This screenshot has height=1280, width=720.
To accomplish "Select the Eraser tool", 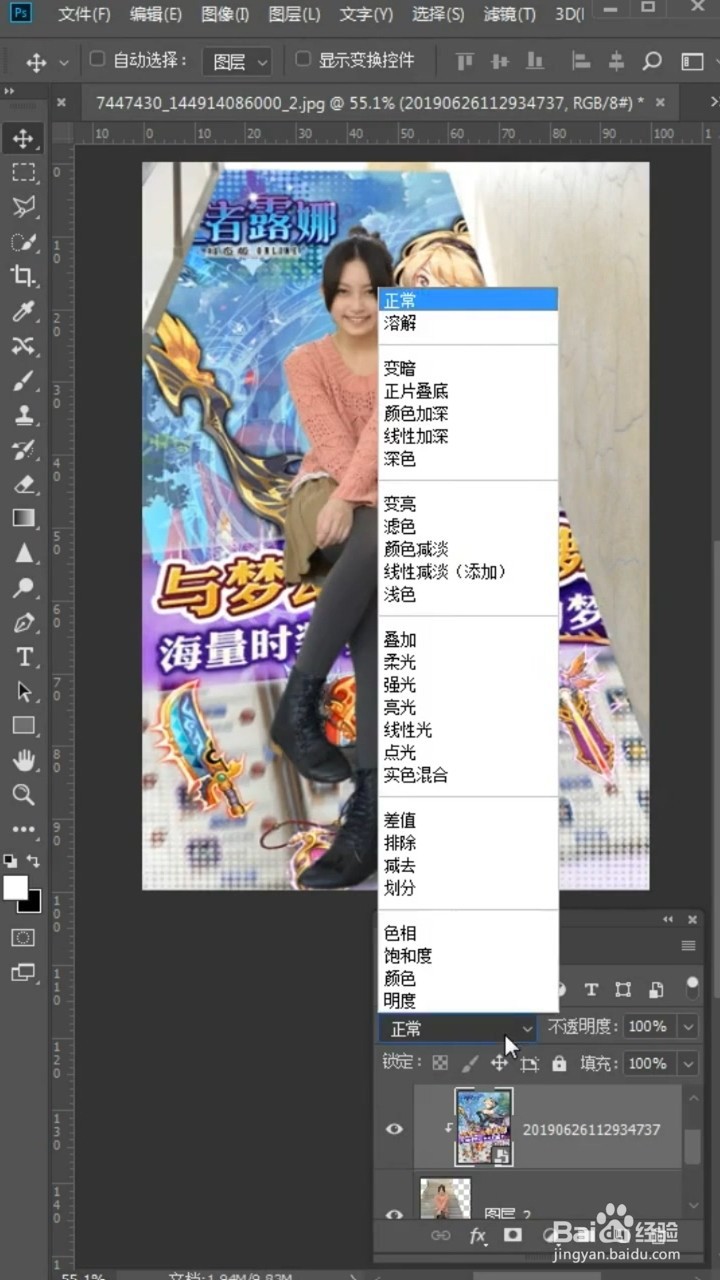I will click(x=23, y=484).
